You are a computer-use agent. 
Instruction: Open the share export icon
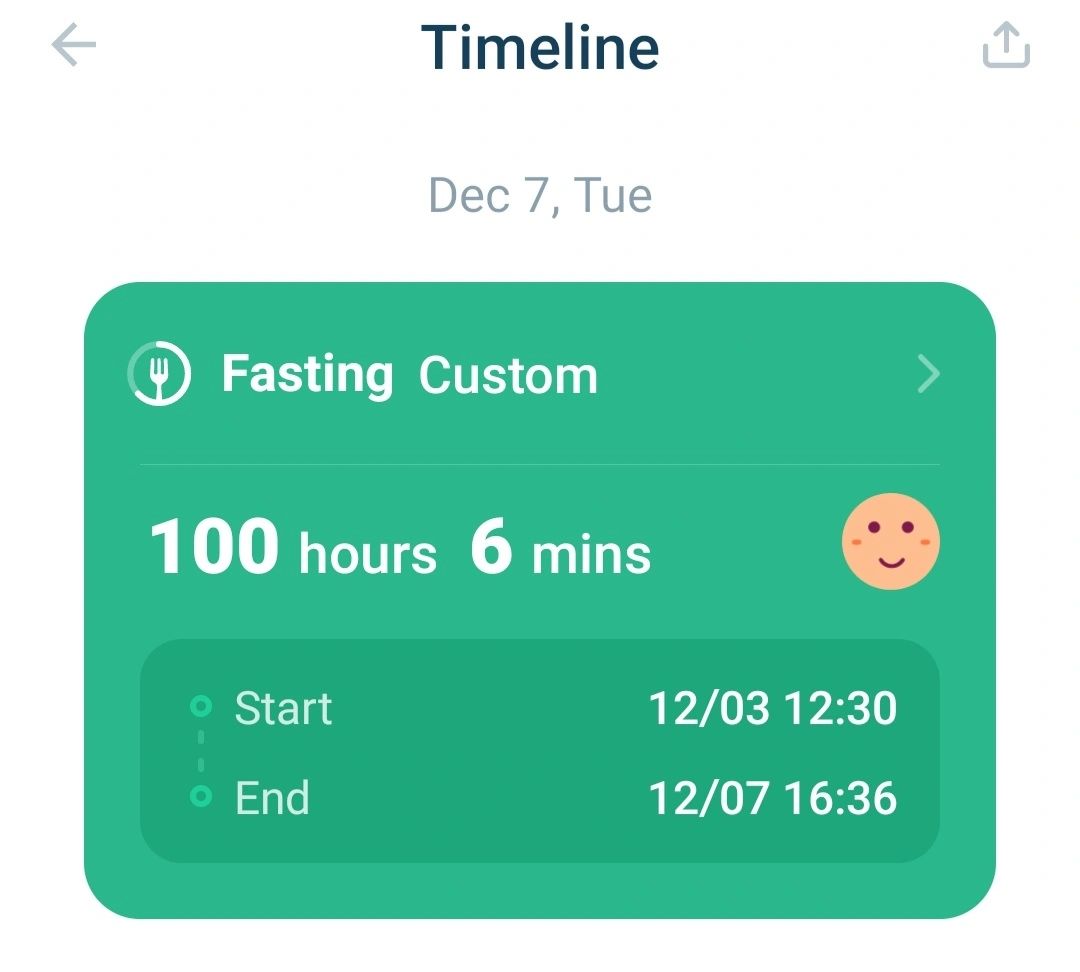tap(1006, 45)
